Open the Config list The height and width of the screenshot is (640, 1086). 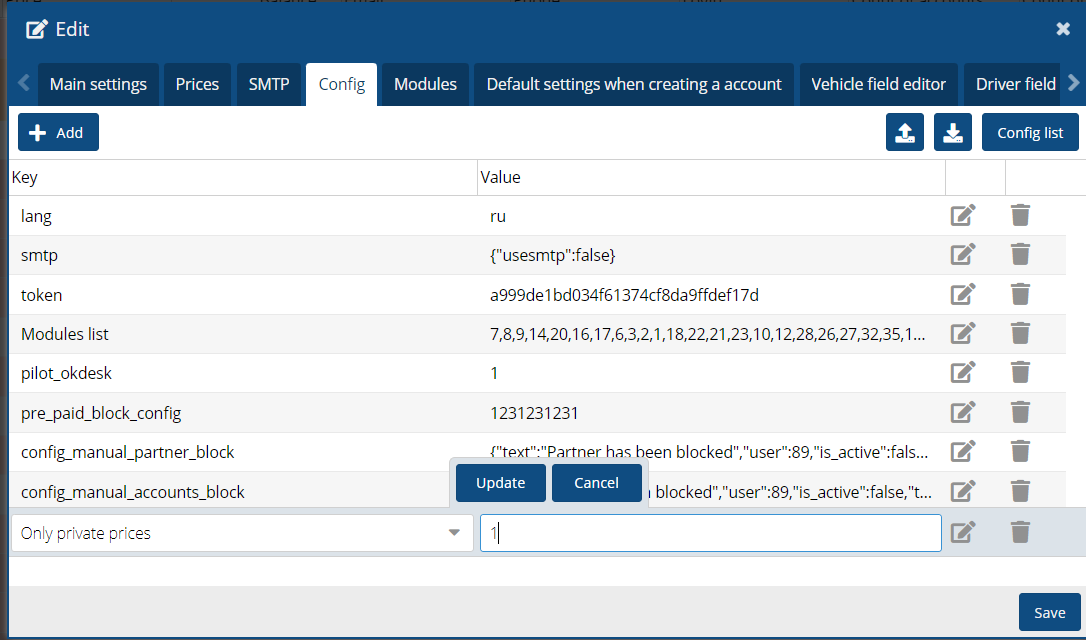click(x=1030, y=133)
